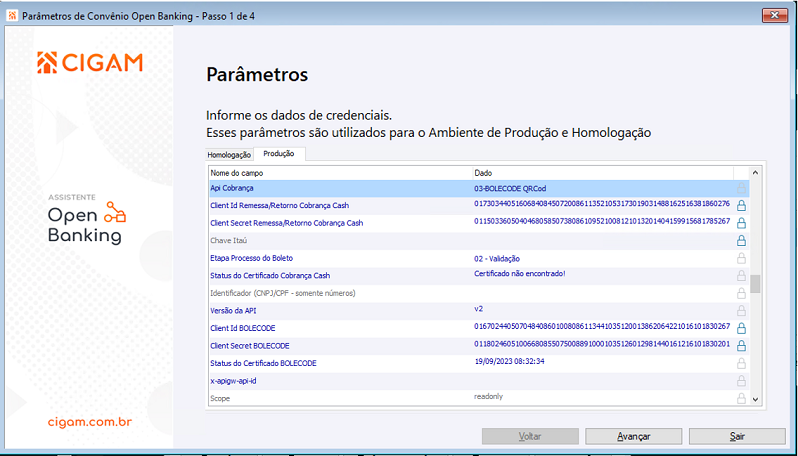
Task: Select Status do Certificado BOLECODE field
Action: (x=263, y=363)
